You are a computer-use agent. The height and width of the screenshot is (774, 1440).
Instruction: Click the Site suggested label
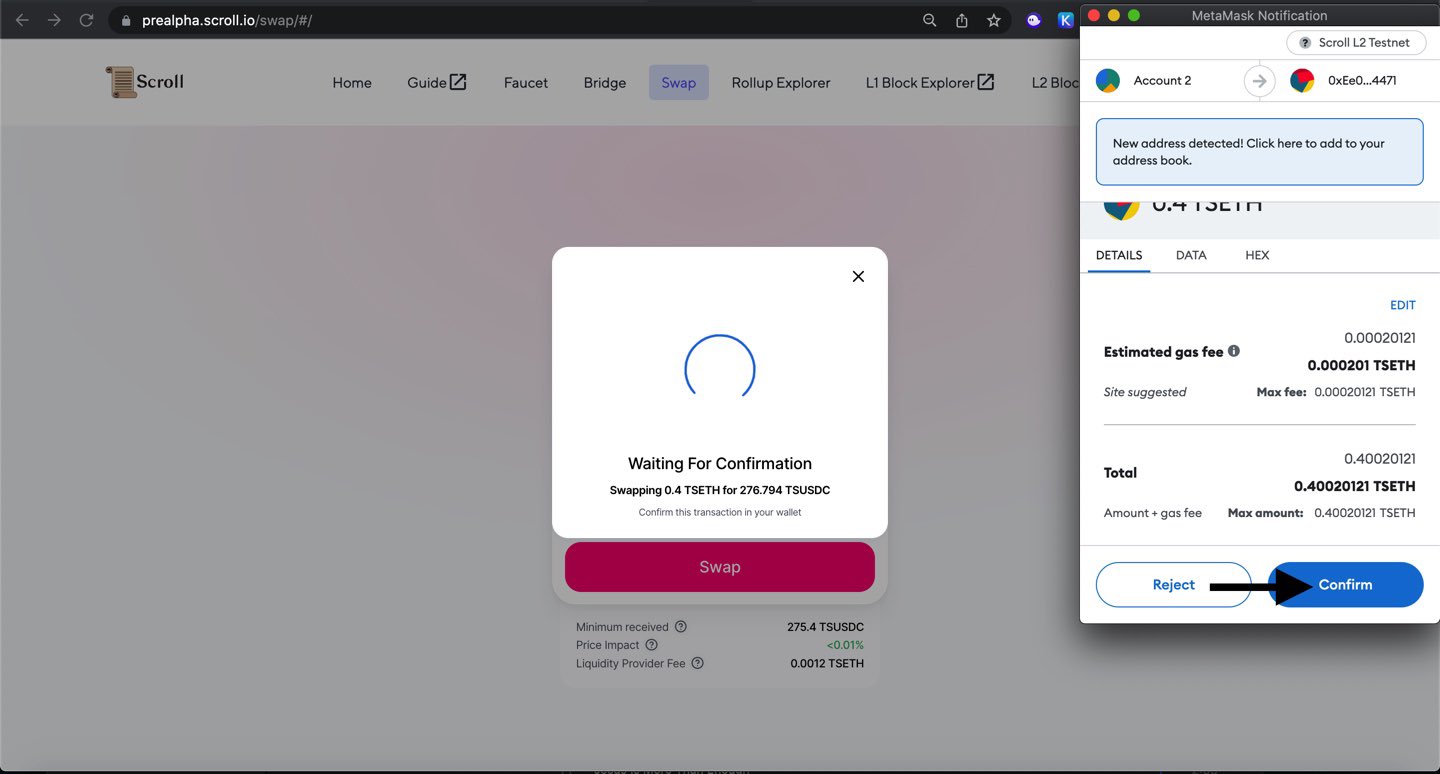(x=1145, y=392)
